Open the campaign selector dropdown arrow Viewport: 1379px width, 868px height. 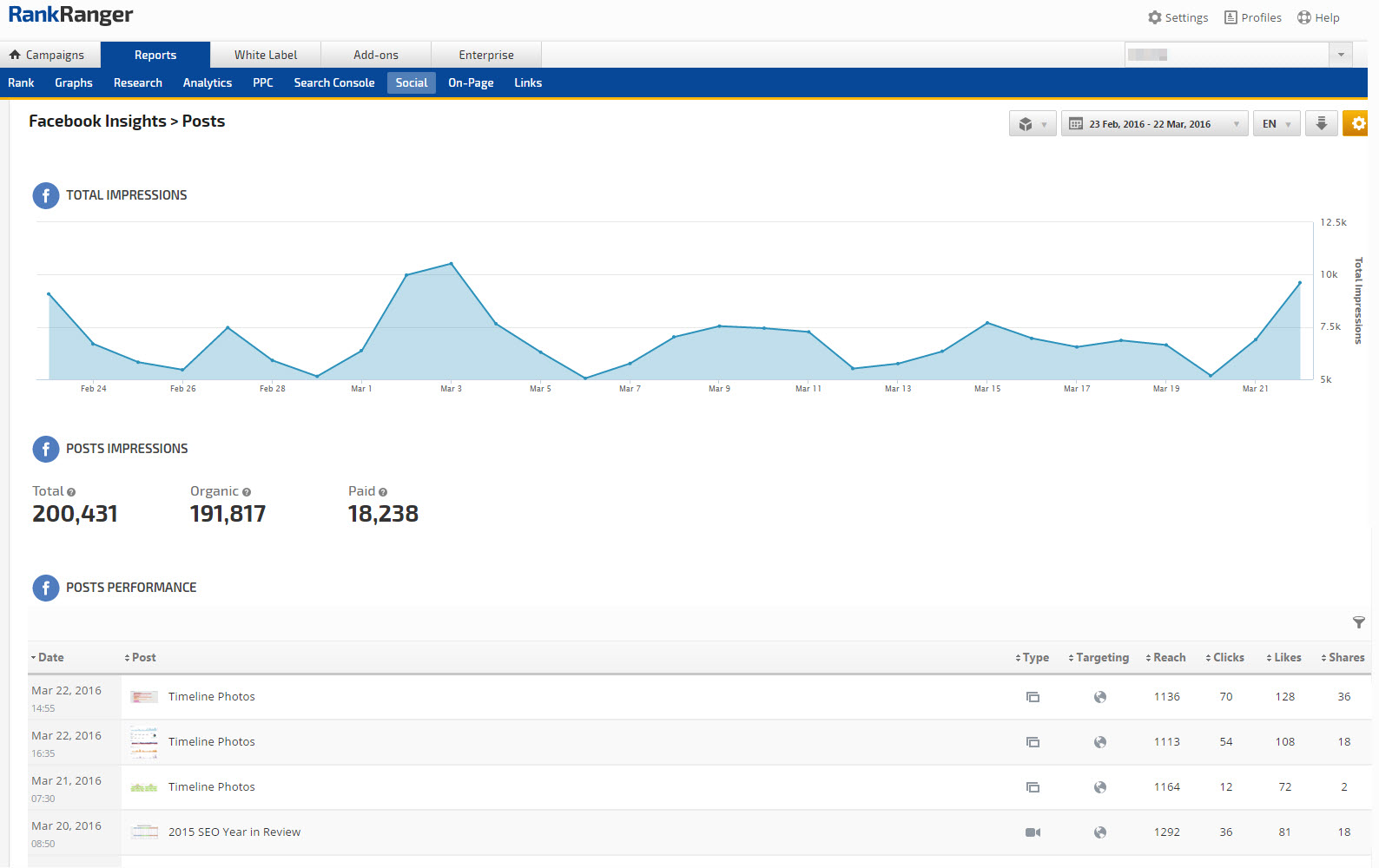tap(1340, 55)
